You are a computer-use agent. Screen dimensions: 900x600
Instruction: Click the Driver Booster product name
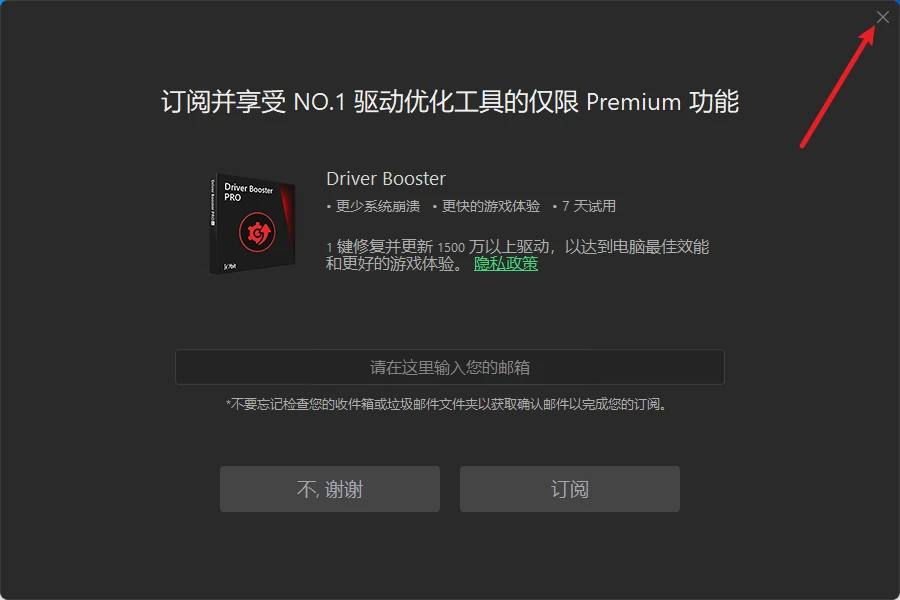(386, 179)
